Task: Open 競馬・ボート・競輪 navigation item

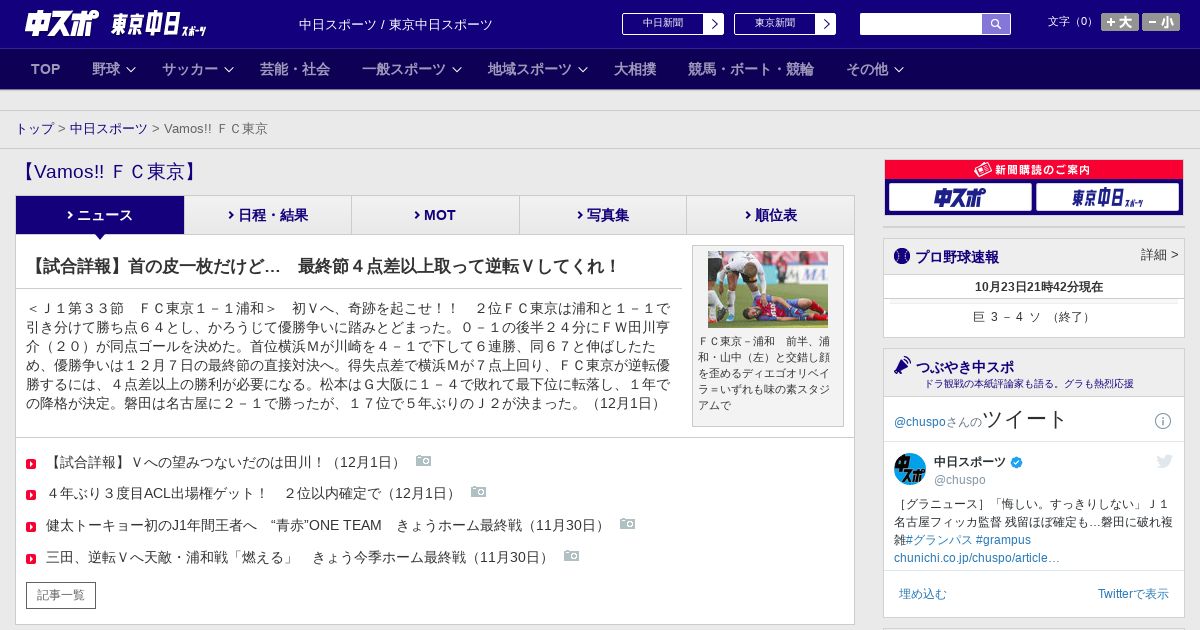Action: click(x=751, y=69)
